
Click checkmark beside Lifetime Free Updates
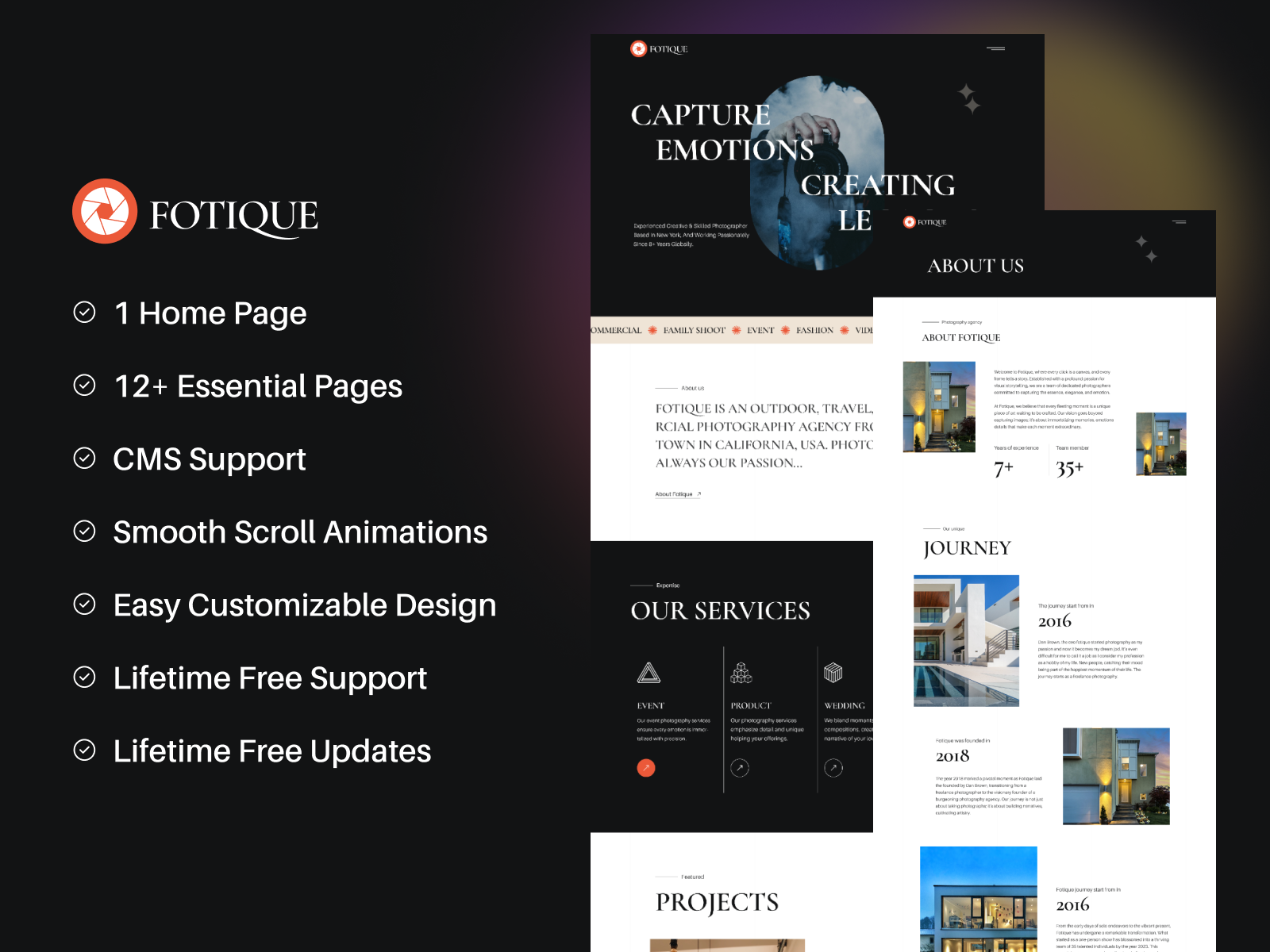(85, 750)
